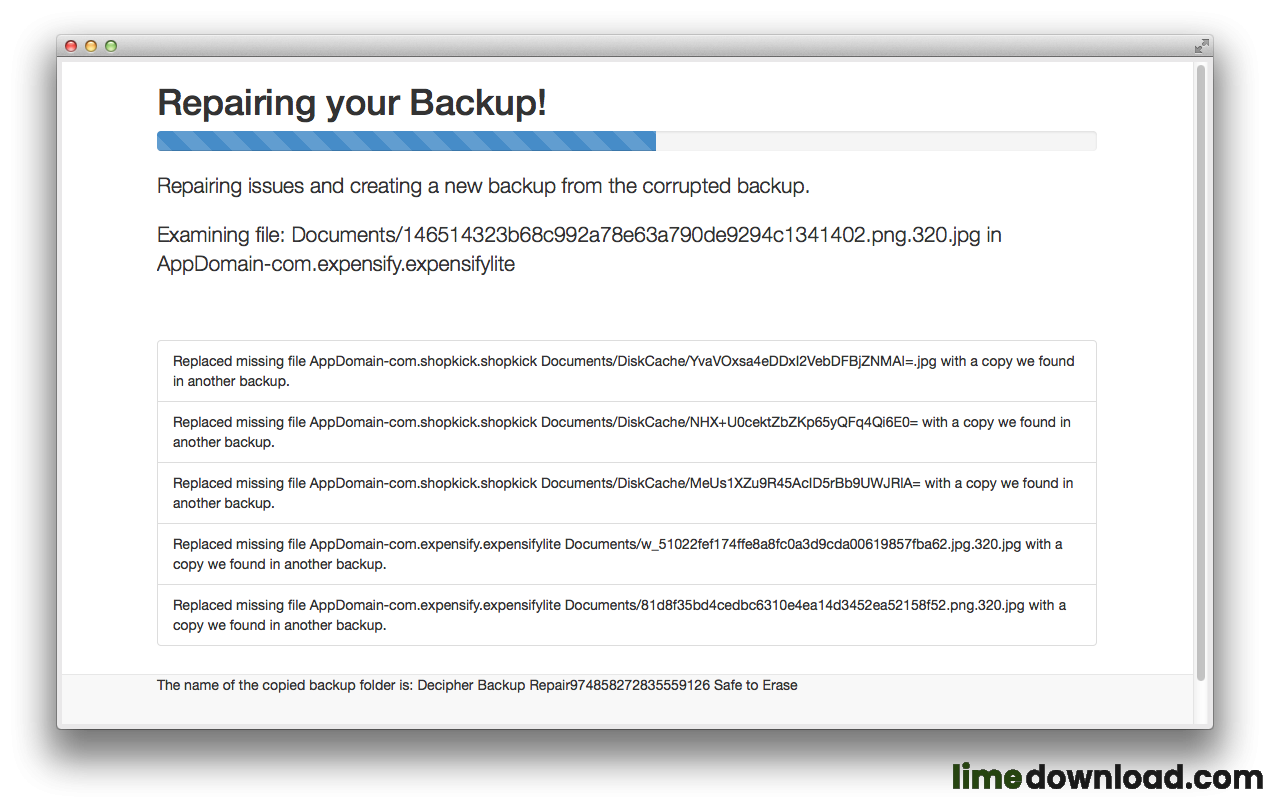Click the log entries panel border
Viewport: 1270px width, 808px height.
pos(626,340)
